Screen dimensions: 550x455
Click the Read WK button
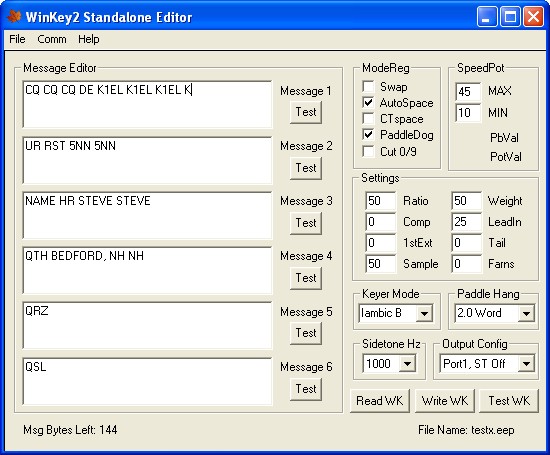click(x=380, y=401)
